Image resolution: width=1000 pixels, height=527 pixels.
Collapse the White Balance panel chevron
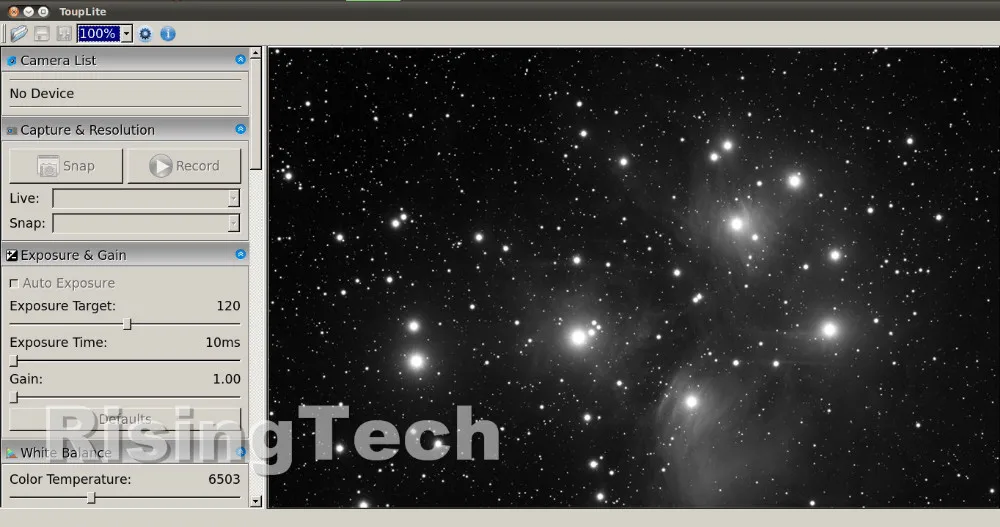240,452
